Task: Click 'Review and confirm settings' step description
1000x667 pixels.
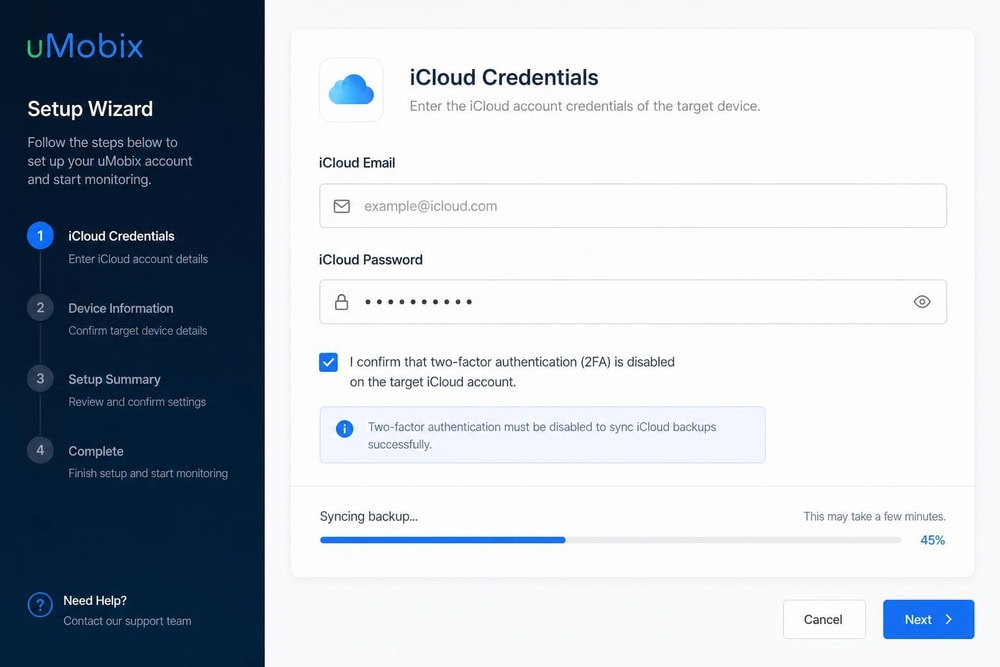Action: point(137,402)
